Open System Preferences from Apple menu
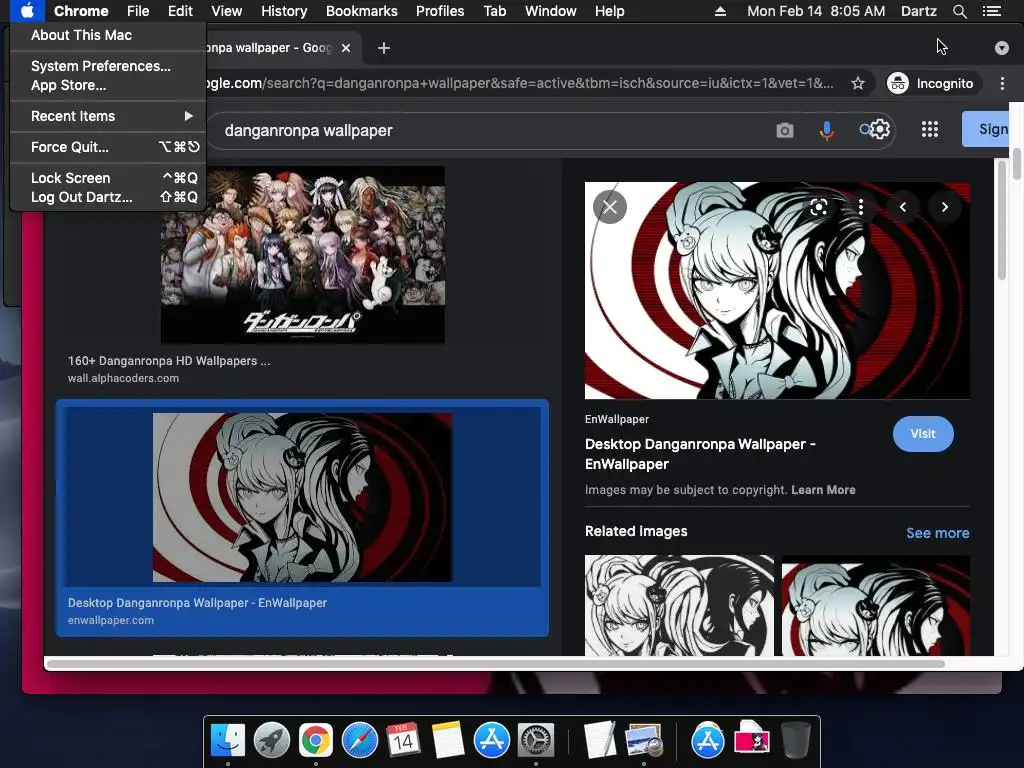Viewport: 1024px width, 768px height. pos(101,66)
